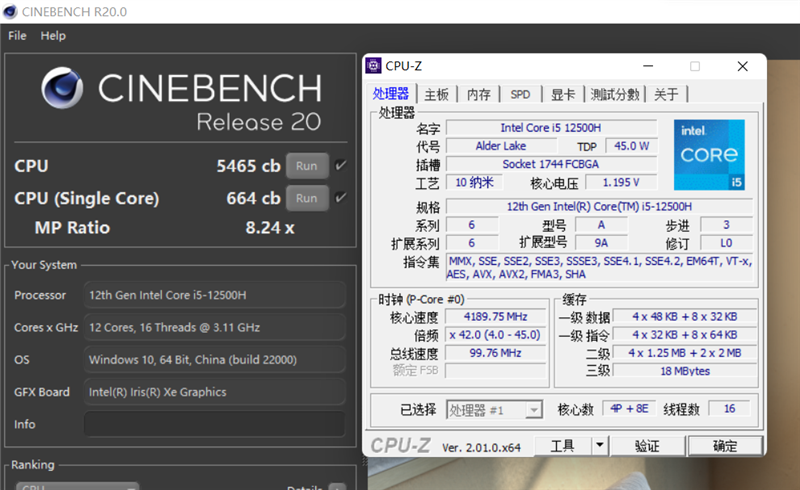The height and width of the screenshot is (490, 800).
Task: Toggle the CPU (Single Core) test checkbox
Action: (340, 197)
